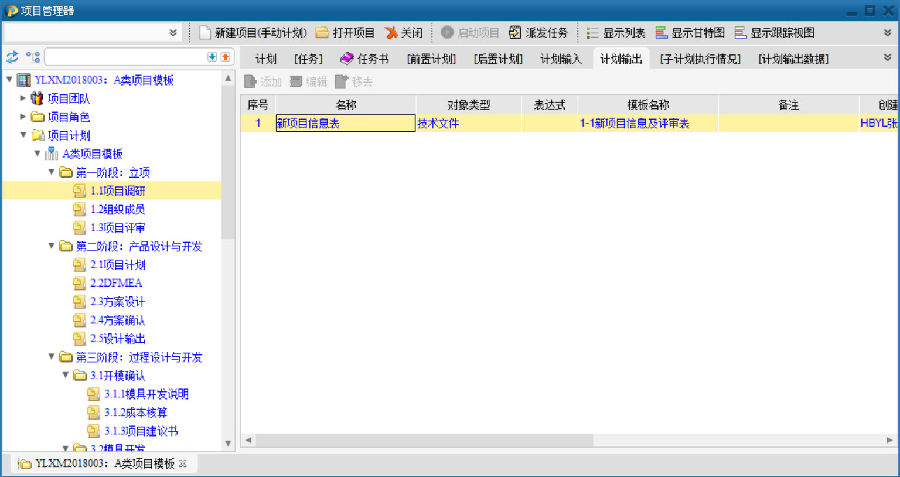
Task: Click the 派发任务 toolbar button
Action: [538, 33]
